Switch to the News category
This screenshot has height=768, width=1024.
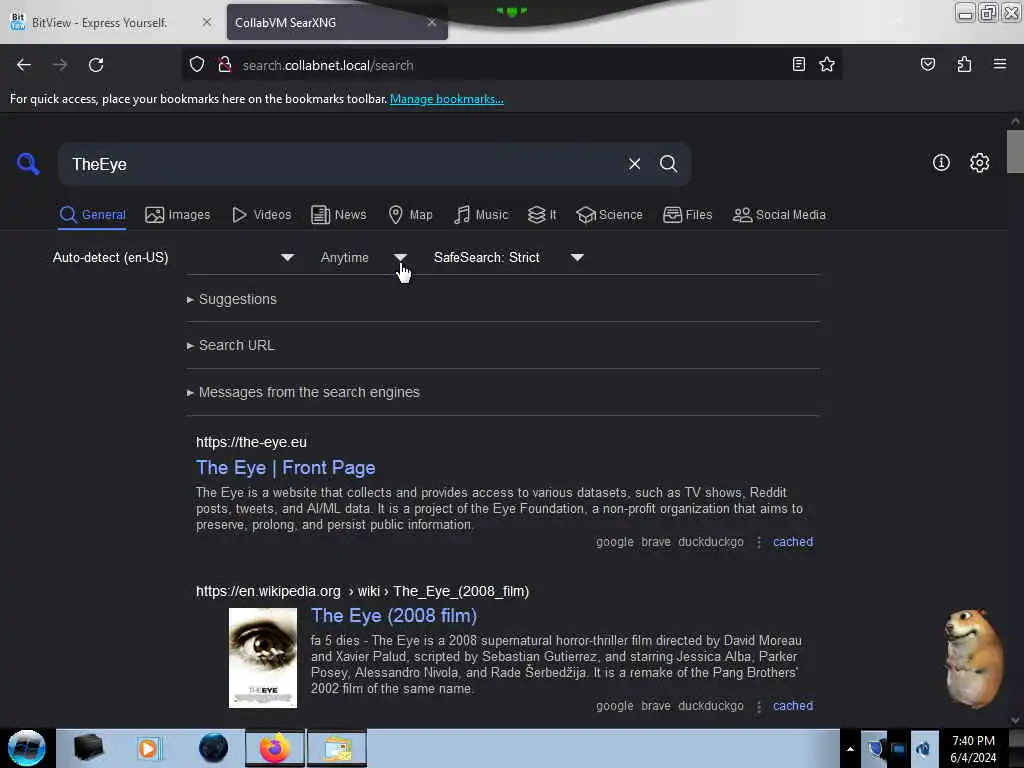(x=338, y=215)
